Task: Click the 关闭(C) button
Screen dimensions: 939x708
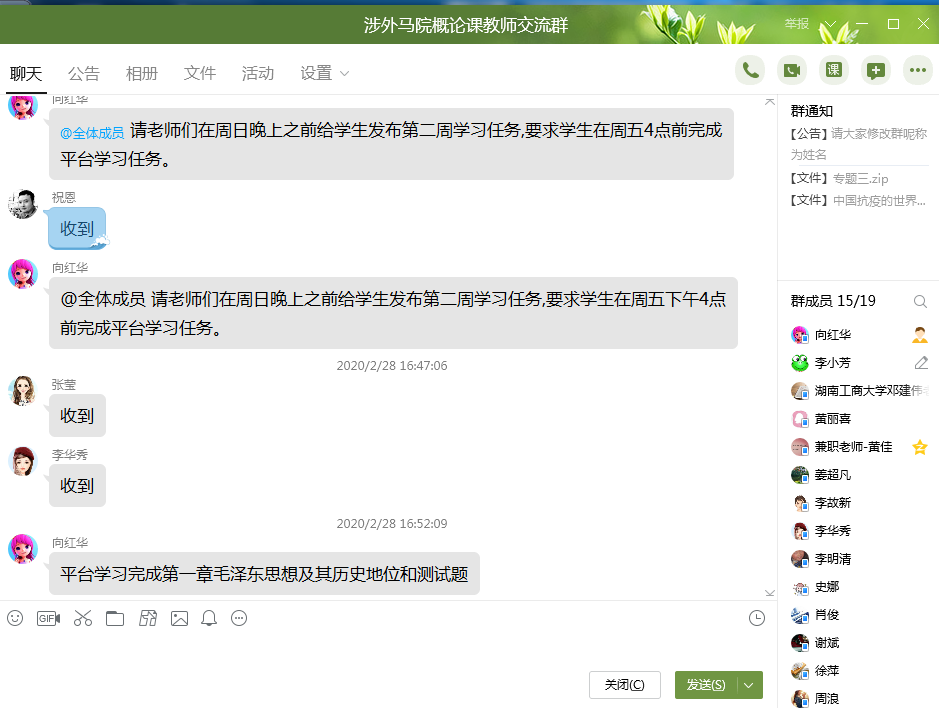Action: (x=624, y=685)
